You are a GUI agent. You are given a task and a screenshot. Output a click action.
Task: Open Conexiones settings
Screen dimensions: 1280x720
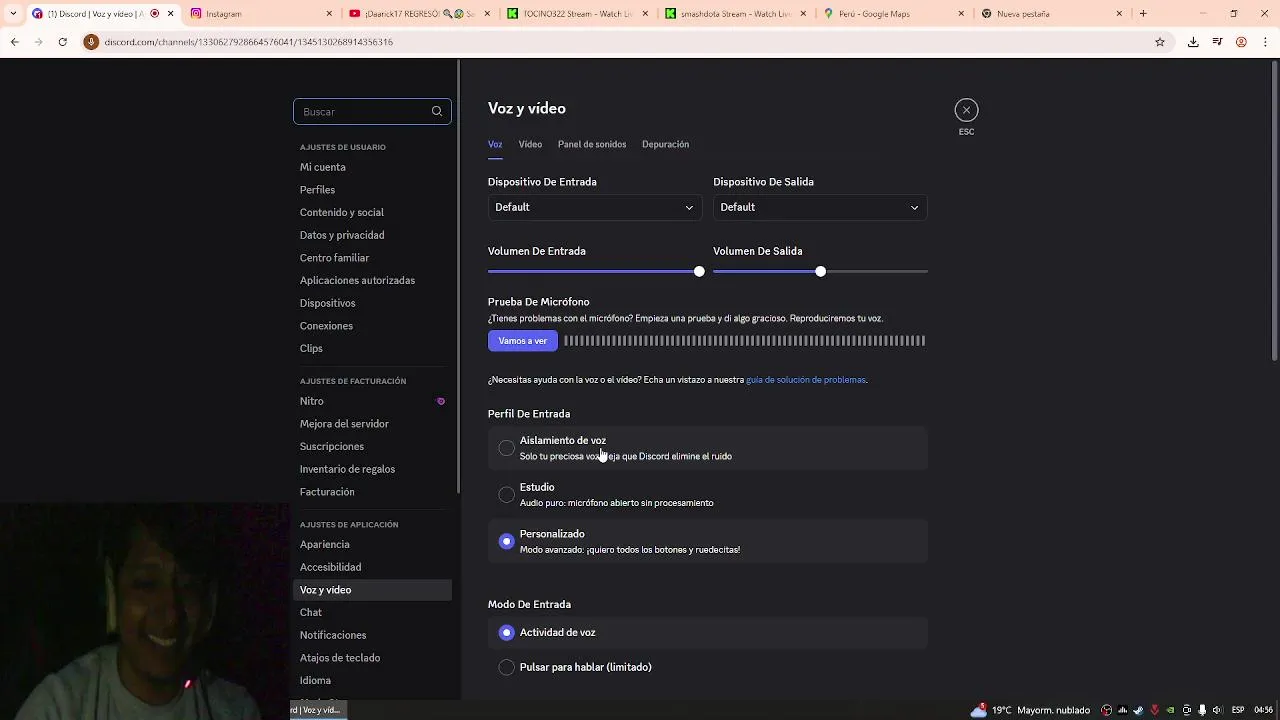pyautogui.click(x=372, y=326)
